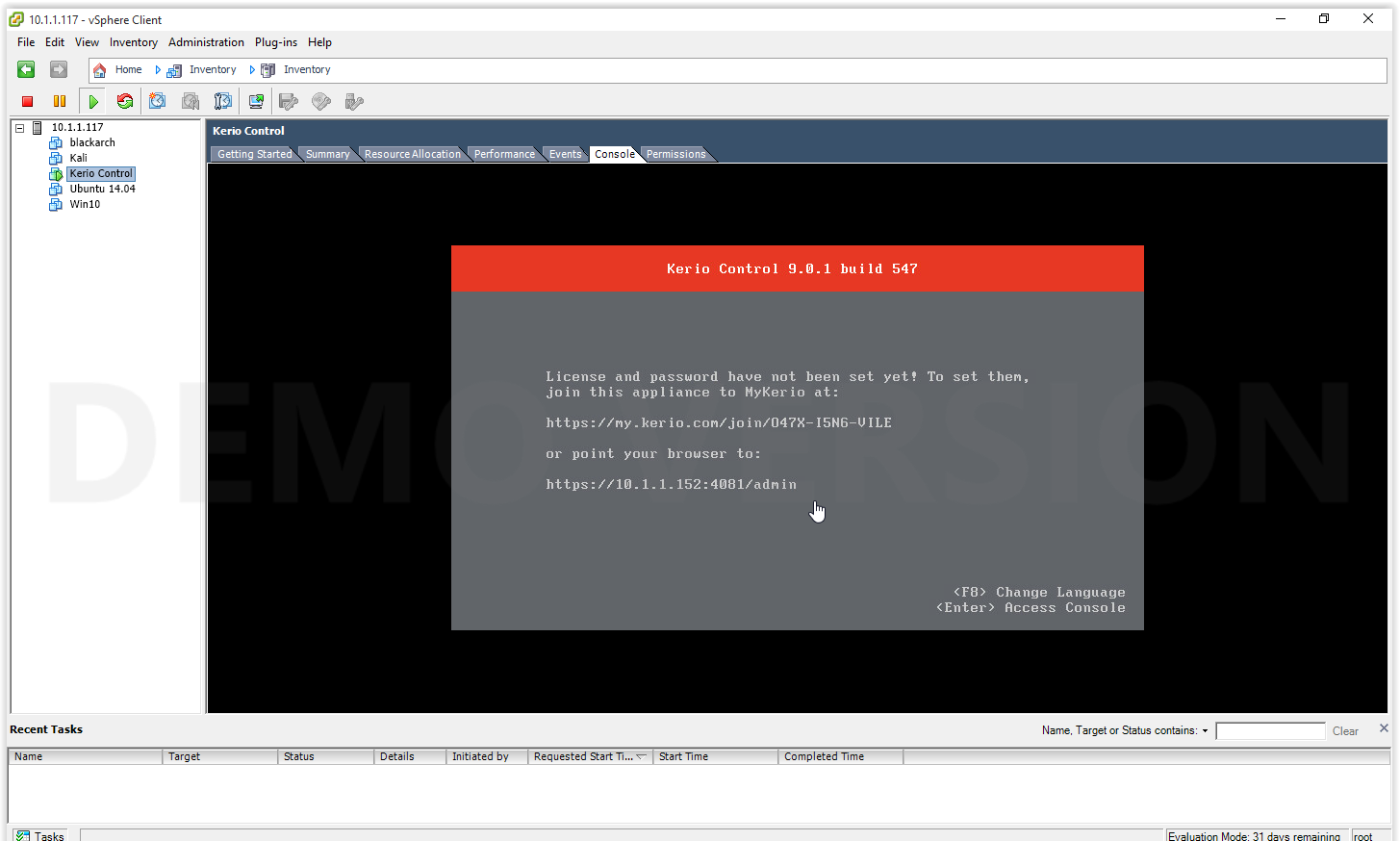The image size is (1400, 841).
Task: Open the Administration menu
Action: [x=206, y=42]
